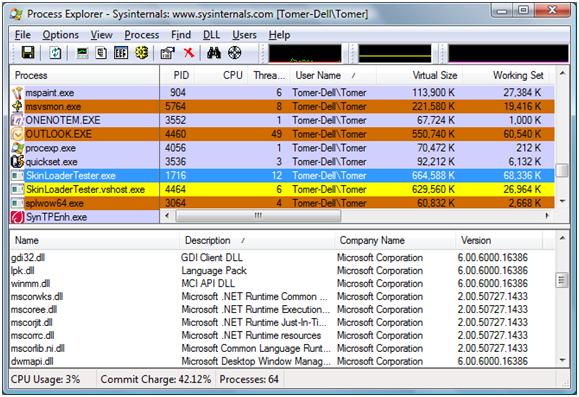579x397 pixels.
Task: Open the Users menu
Action: click(x=244, y=35)
